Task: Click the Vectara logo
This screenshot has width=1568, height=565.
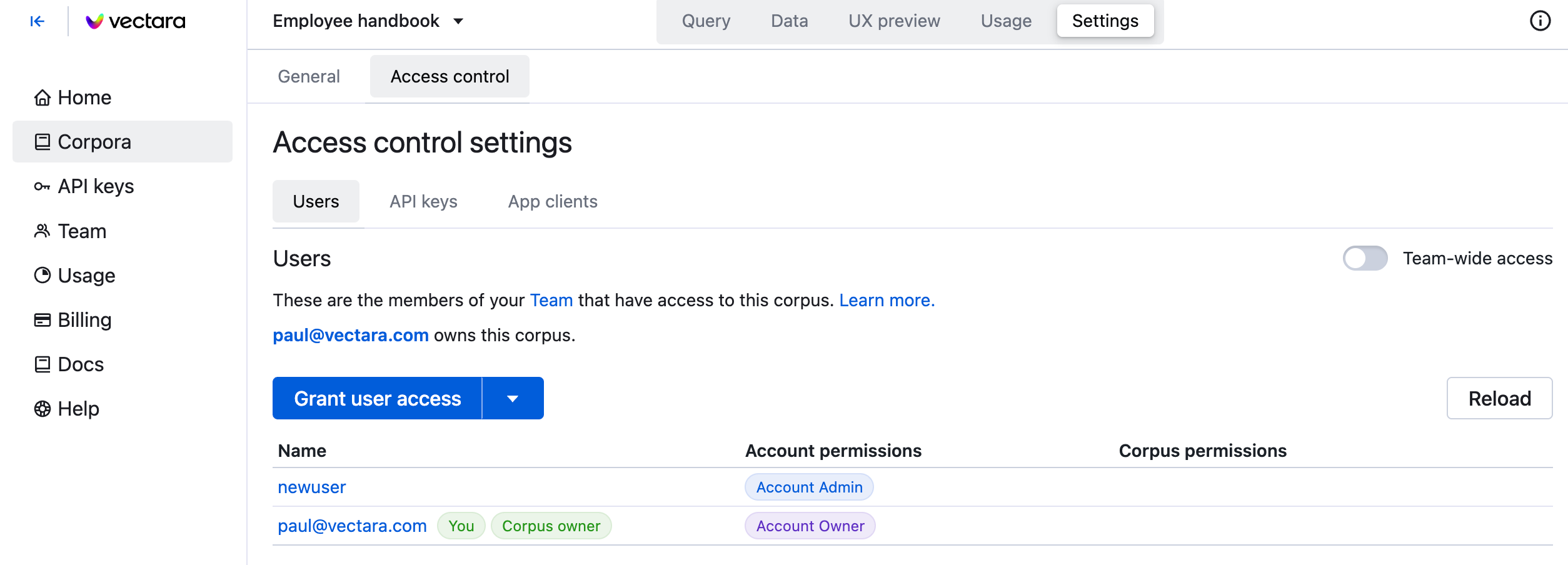Action: tap(136, 22)
